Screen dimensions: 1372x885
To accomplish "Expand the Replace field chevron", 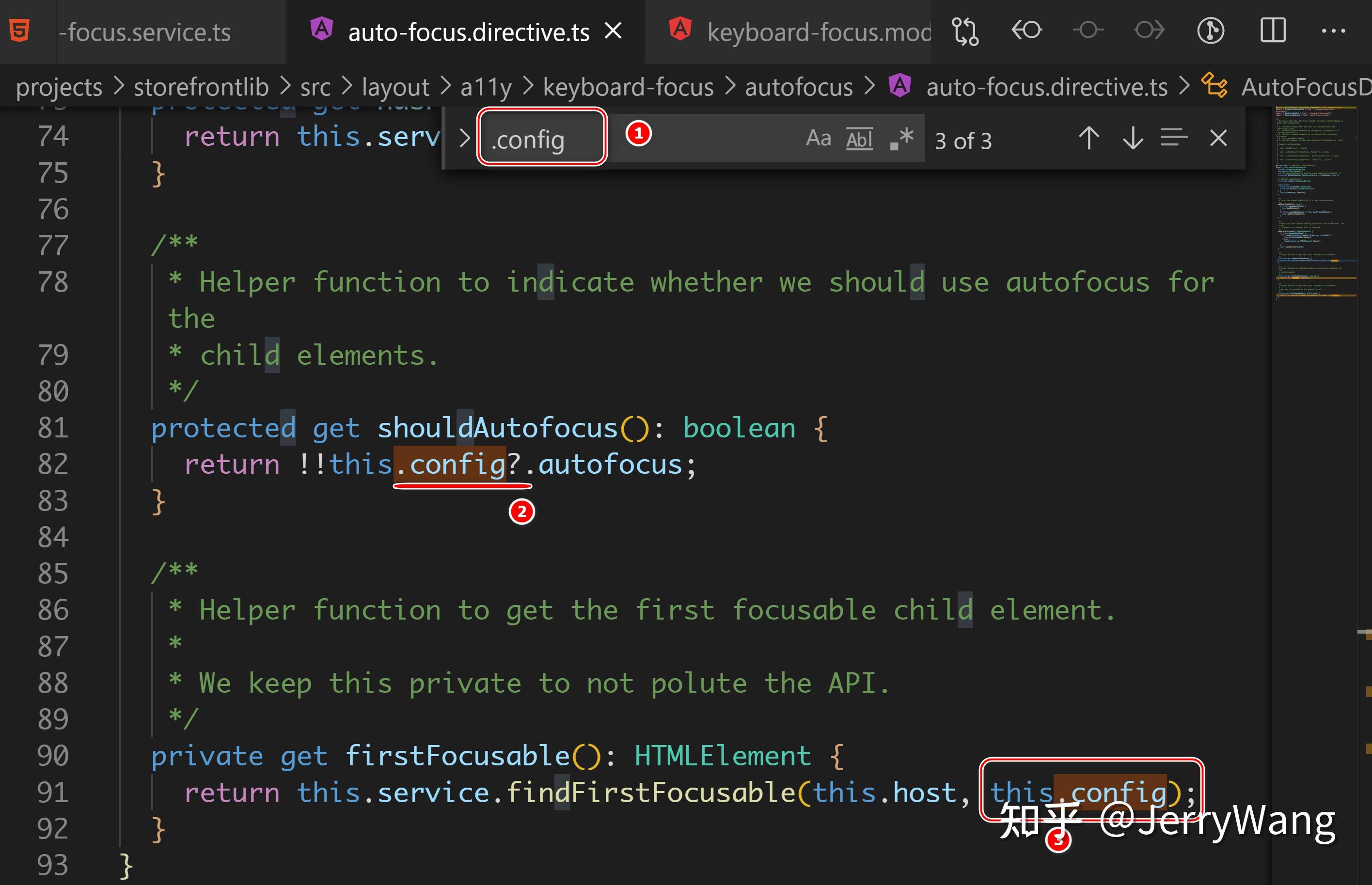I will (464, 139).
